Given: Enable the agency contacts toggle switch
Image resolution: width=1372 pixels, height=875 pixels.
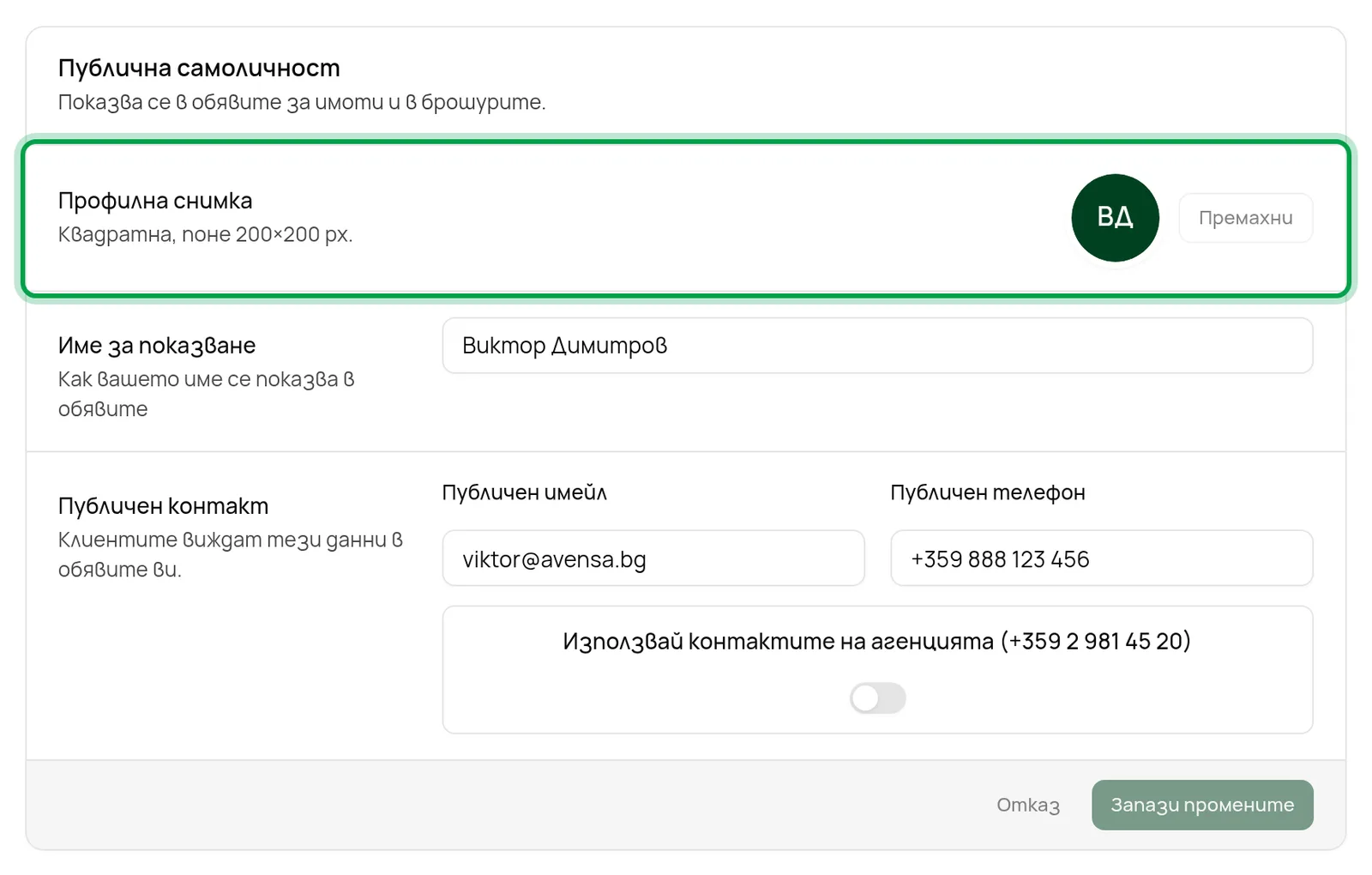Looking at the screenshot, I should click(x=877, y=698).
